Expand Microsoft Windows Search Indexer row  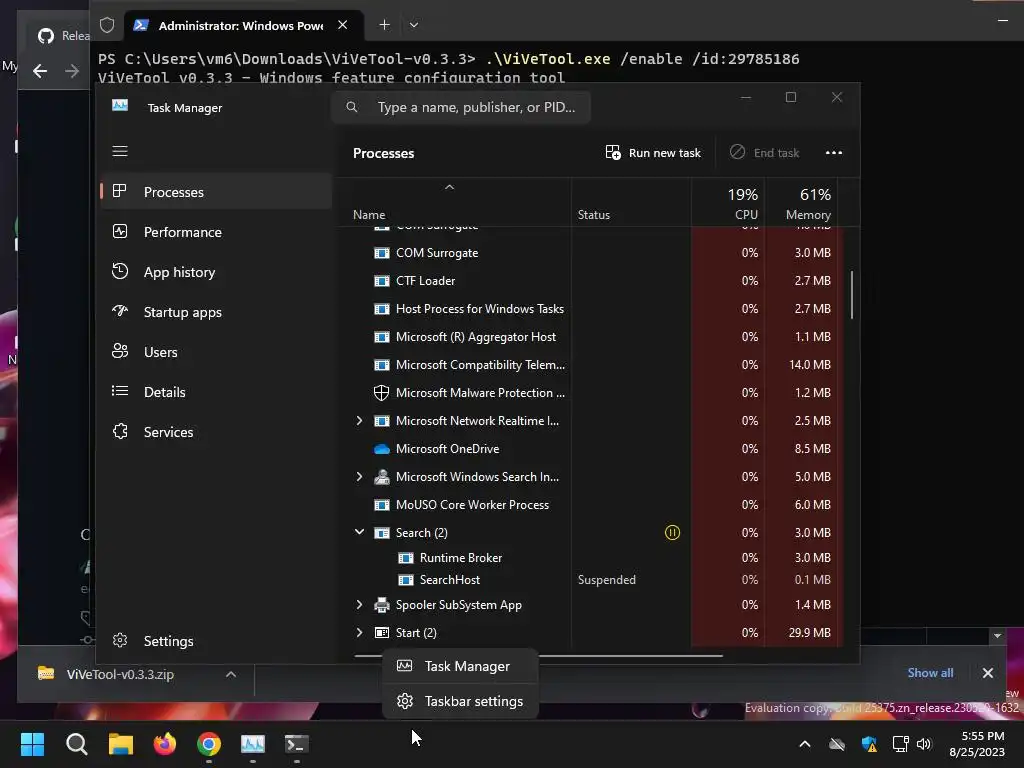point(359,477)
